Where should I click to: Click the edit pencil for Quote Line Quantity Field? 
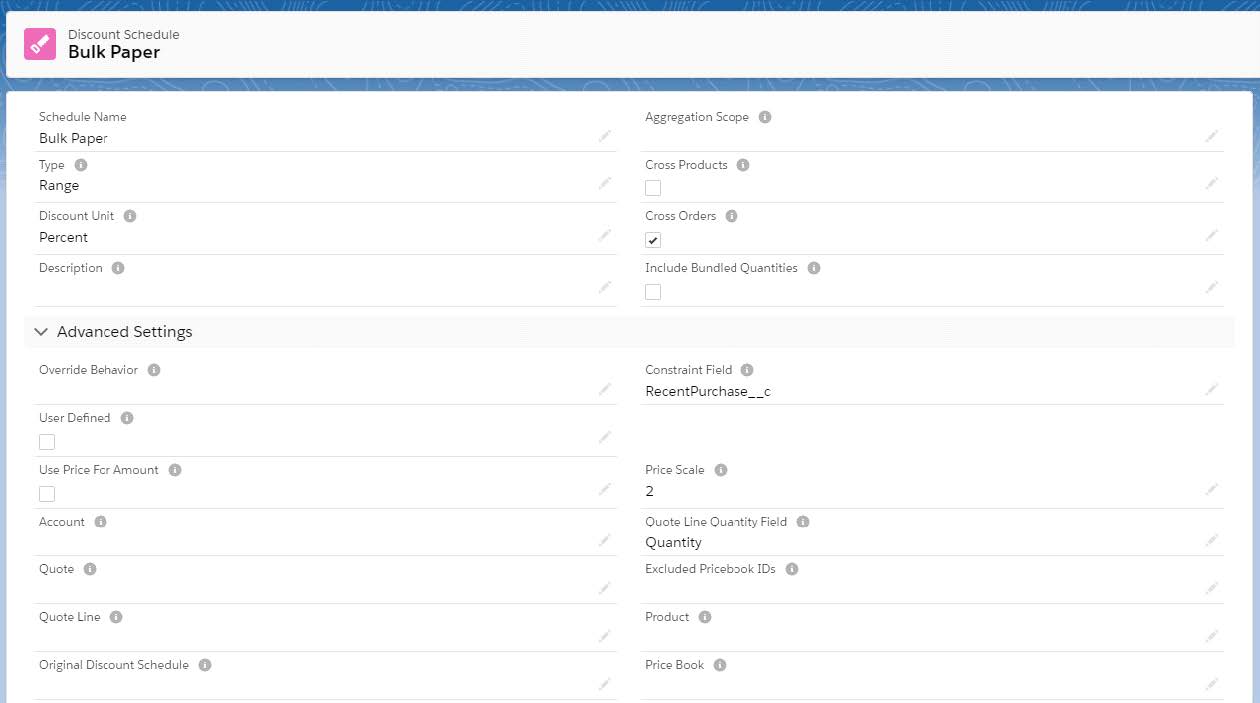(x=1211, y=540)
